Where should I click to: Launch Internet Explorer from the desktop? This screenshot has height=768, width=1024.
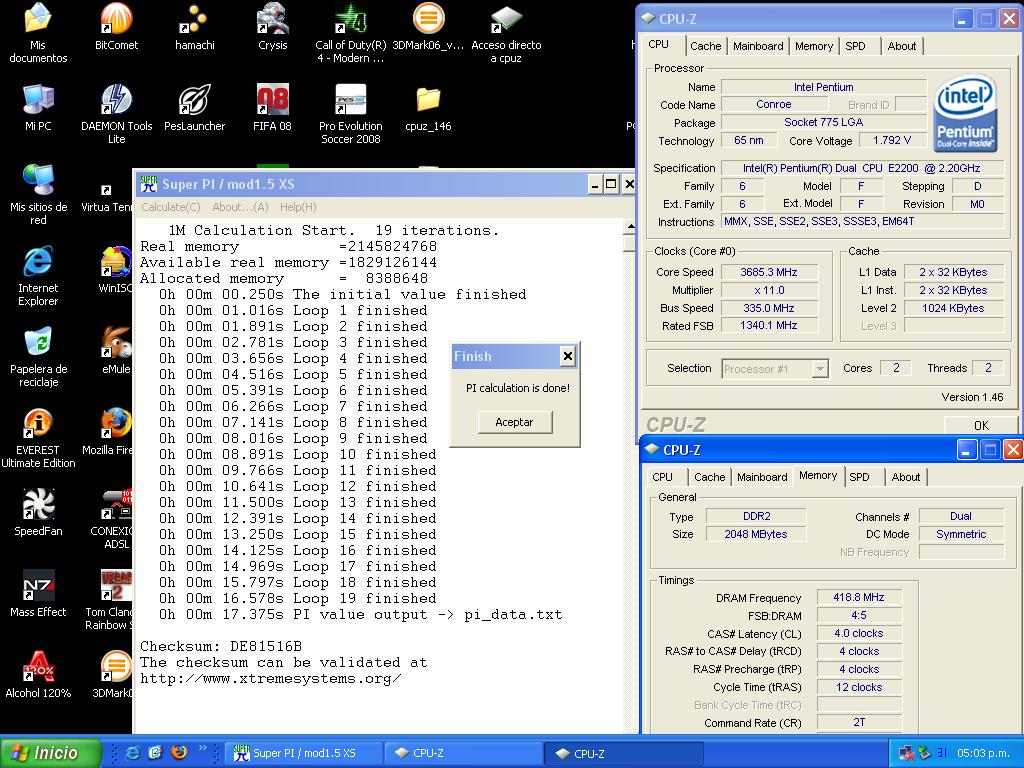point(38,276)
